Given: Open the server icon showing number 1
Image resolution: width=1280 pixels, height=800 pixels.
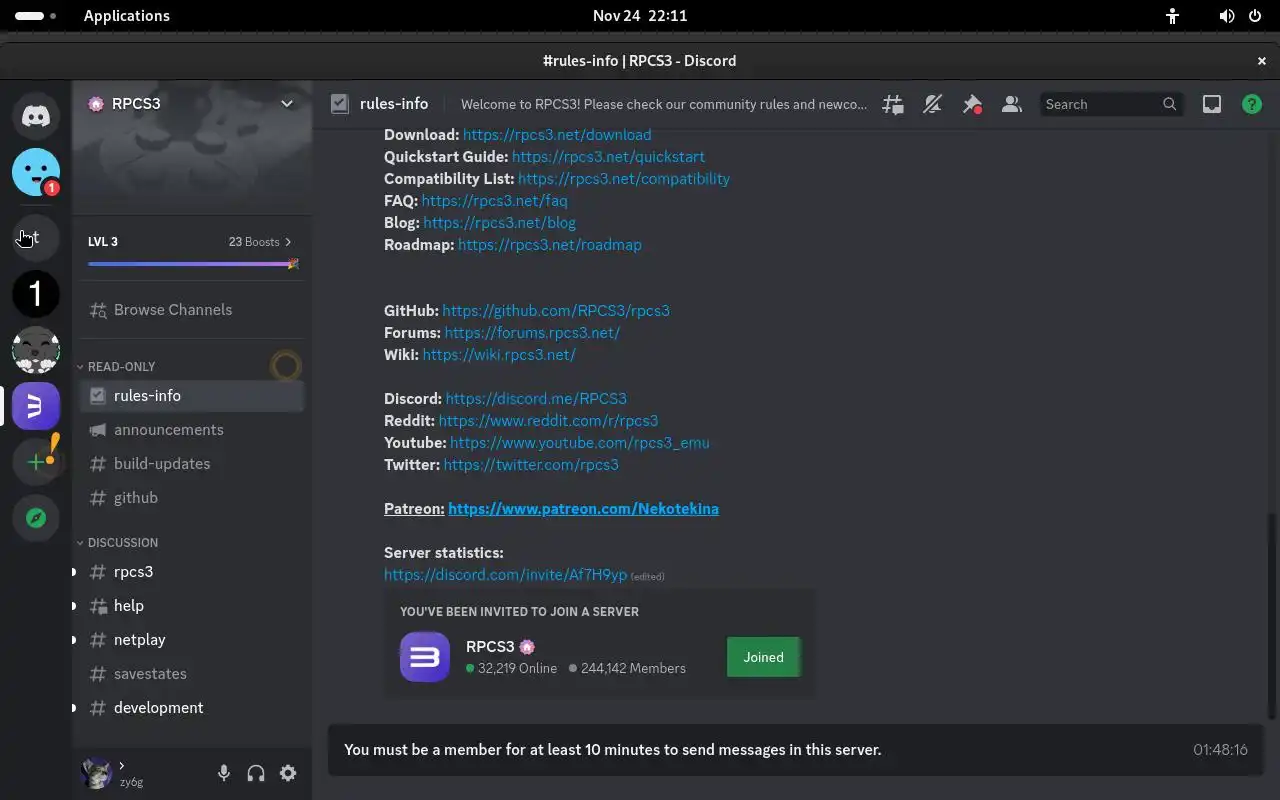Looking at the screenshot, I should tap(36, 294).
